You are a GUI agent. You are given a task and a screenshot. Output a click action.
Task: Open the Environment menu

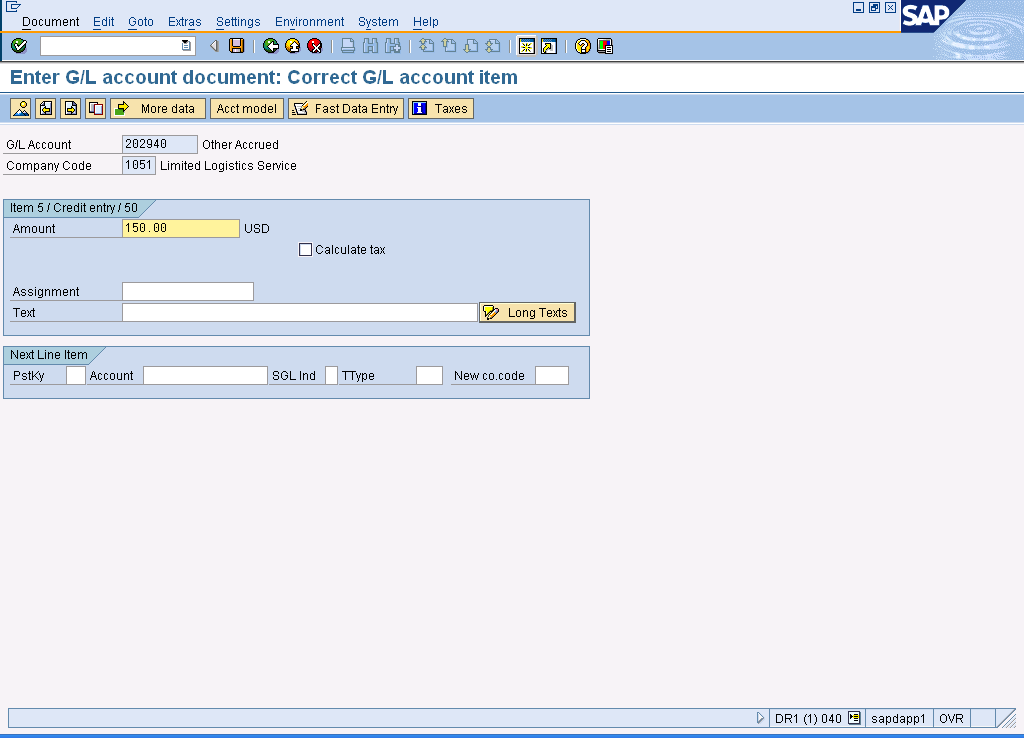(309, 22)
